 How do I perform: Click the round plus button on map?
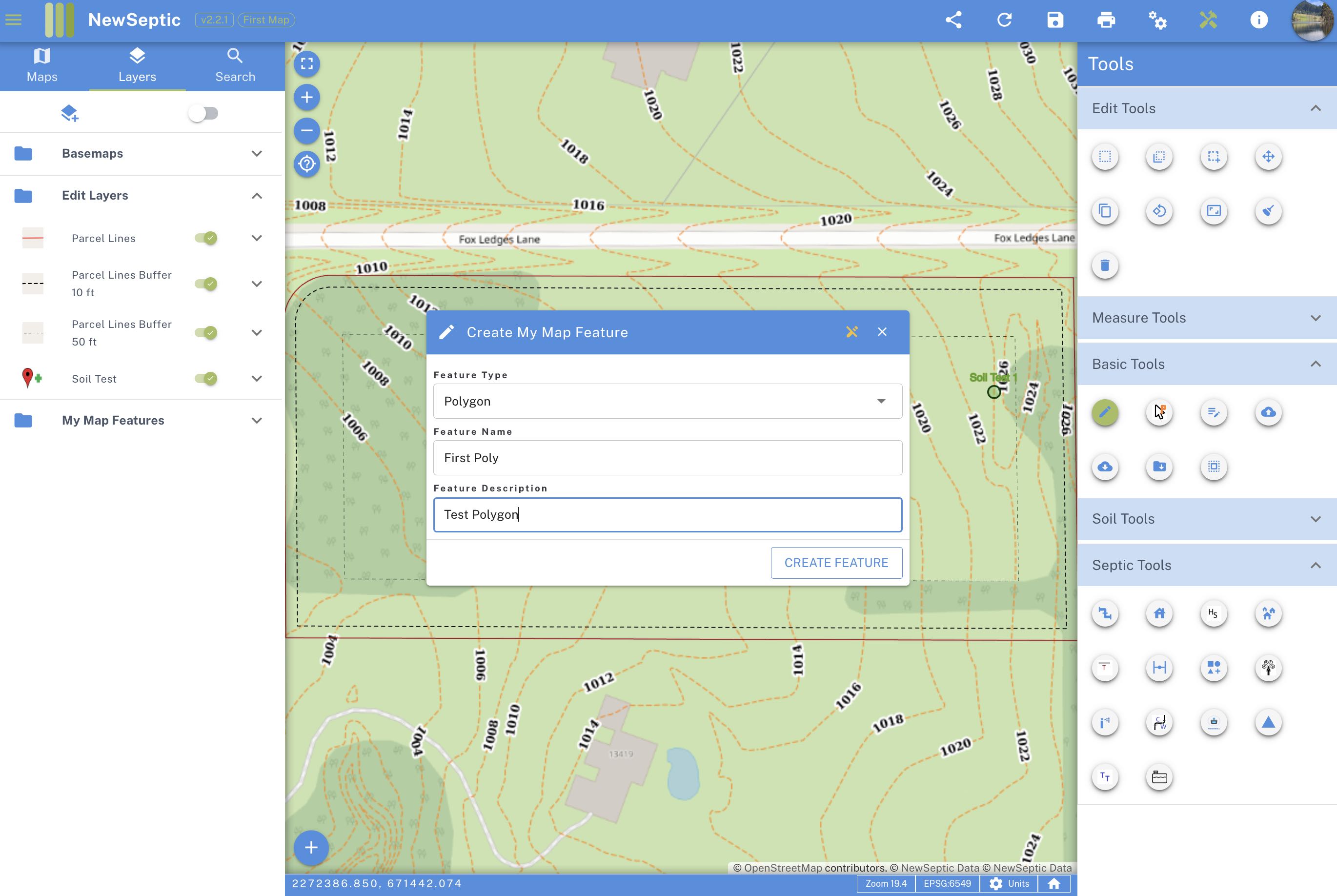tap(311, 847)
